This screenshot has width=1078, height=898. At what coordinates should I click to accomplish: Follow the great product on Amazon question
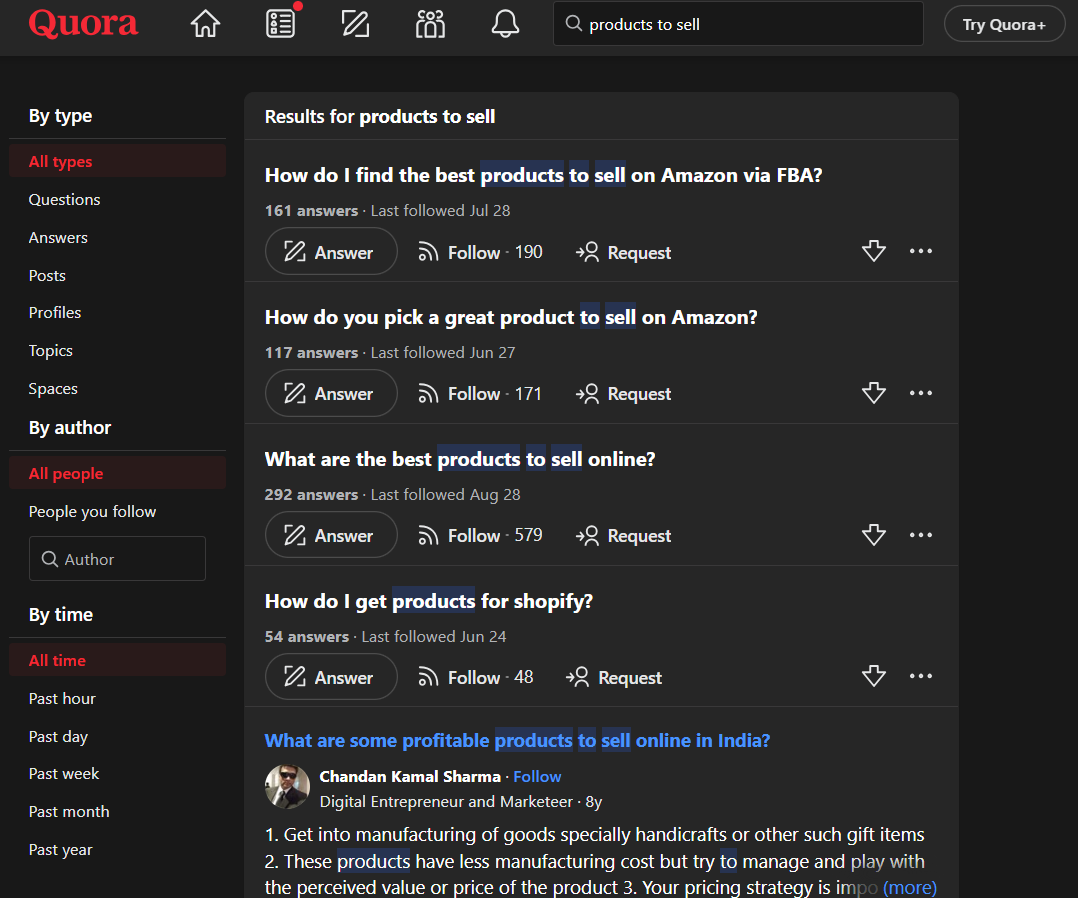(x=479, y=394)
